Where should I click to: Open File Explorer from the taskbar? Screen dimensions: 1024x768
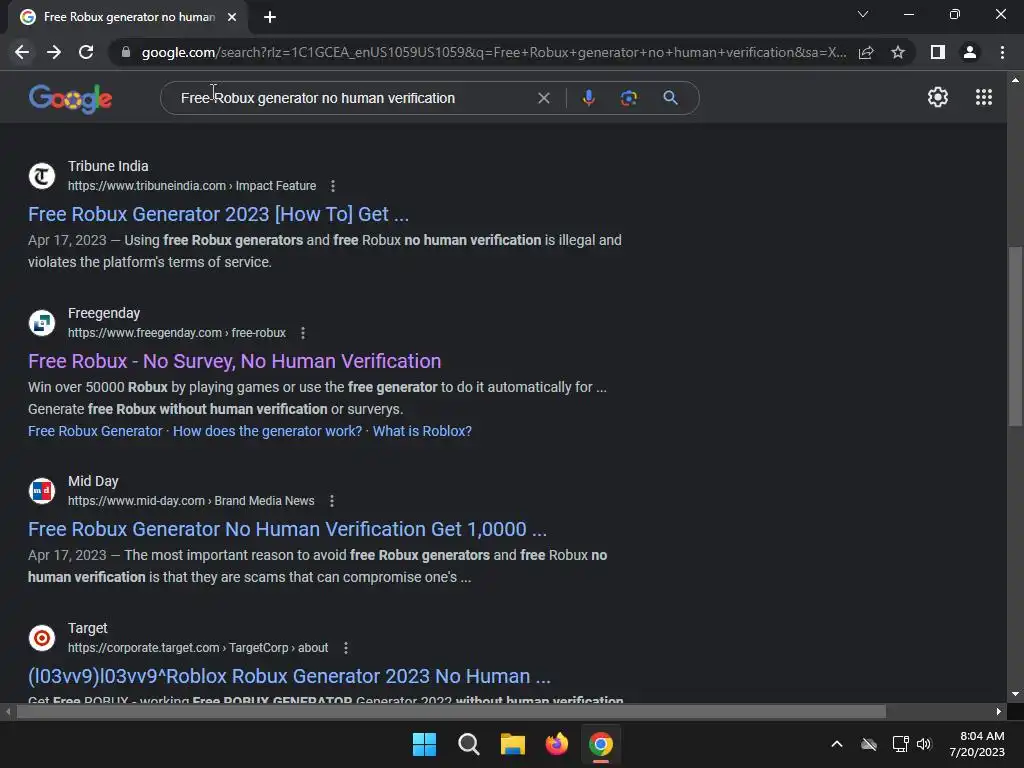(513, 744)
